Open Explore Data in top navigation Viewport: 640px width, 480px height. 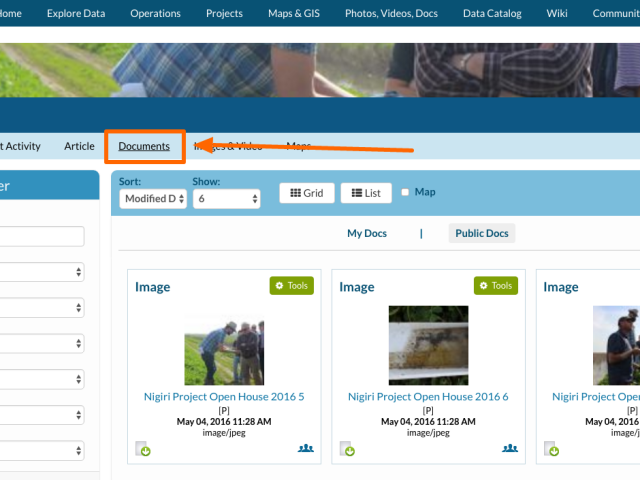tap(76, 13)
